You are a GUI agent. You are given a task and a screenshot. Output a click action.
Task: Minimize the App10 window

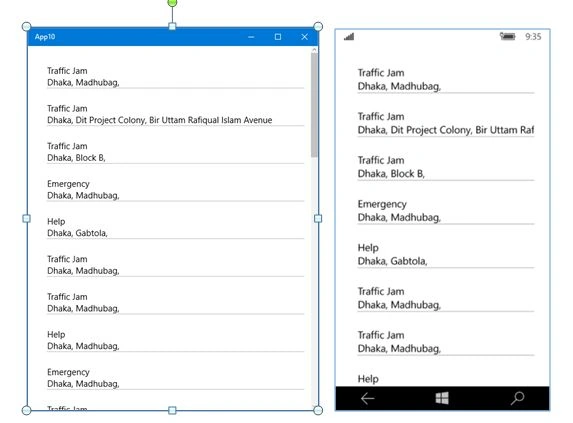pos(251,37)
